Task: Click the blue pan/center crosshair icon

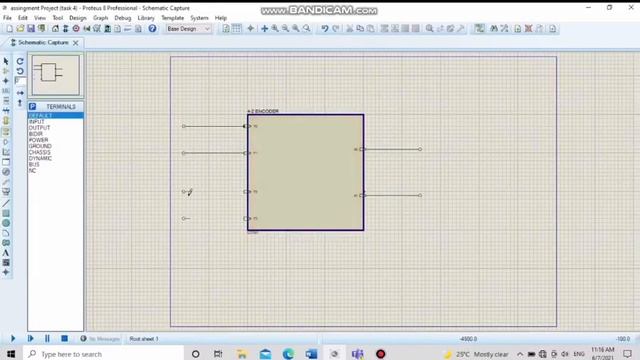Action: click(x=264, y=29)
